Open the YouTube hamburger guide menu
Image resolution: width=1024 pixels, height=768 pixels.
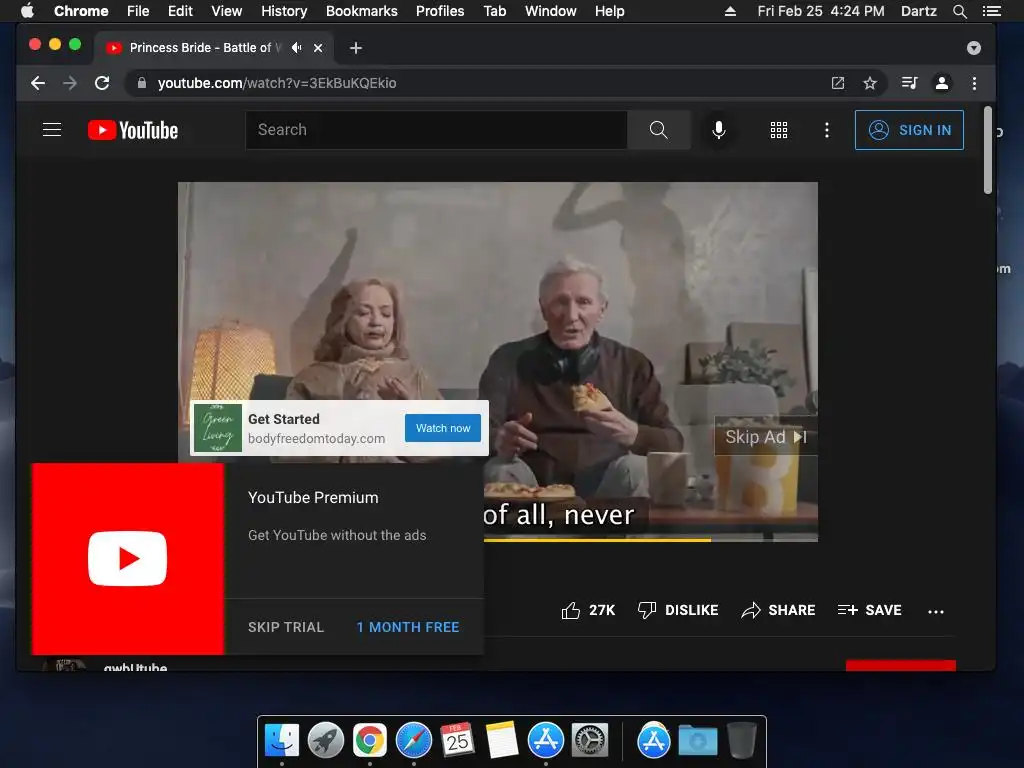(52, 130)
